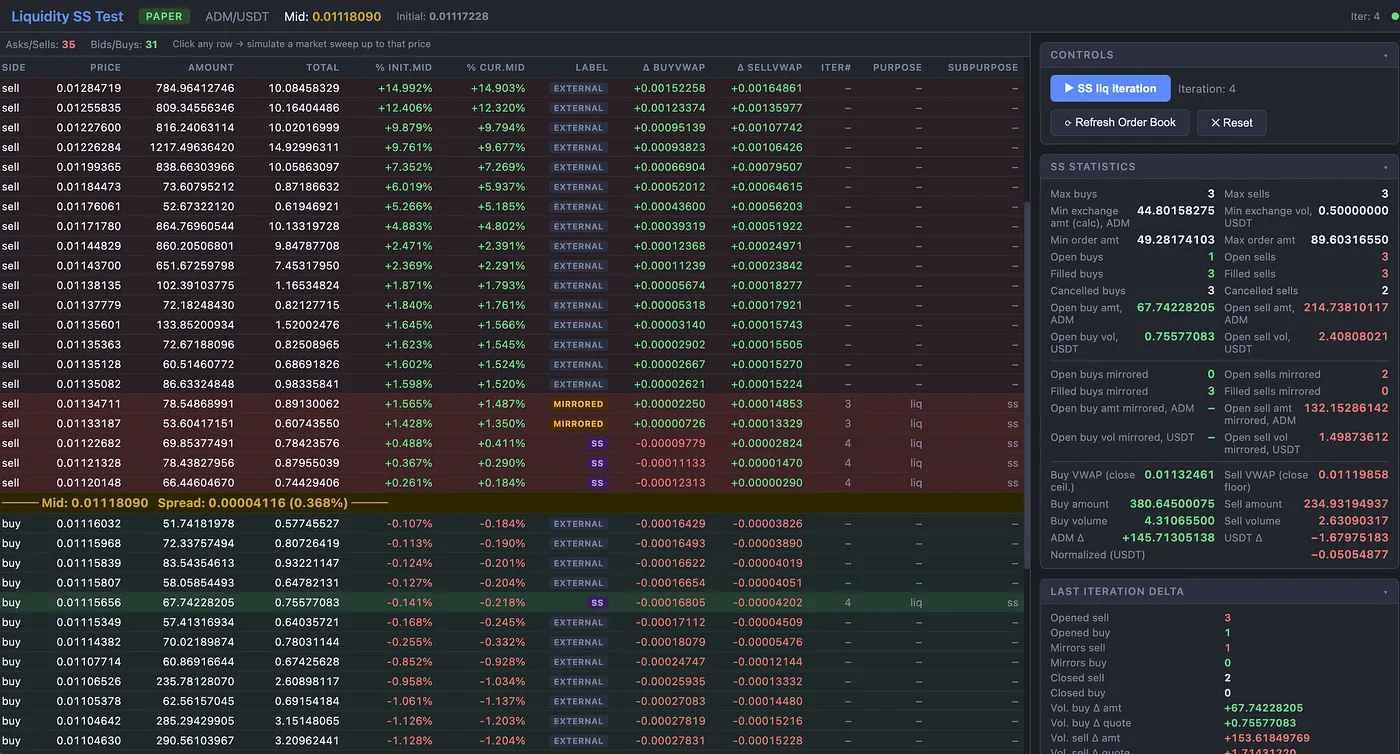Click the SUBPURPOSE column header
Viewport: 1400px width, 754px height.
(x=983, y=67)
